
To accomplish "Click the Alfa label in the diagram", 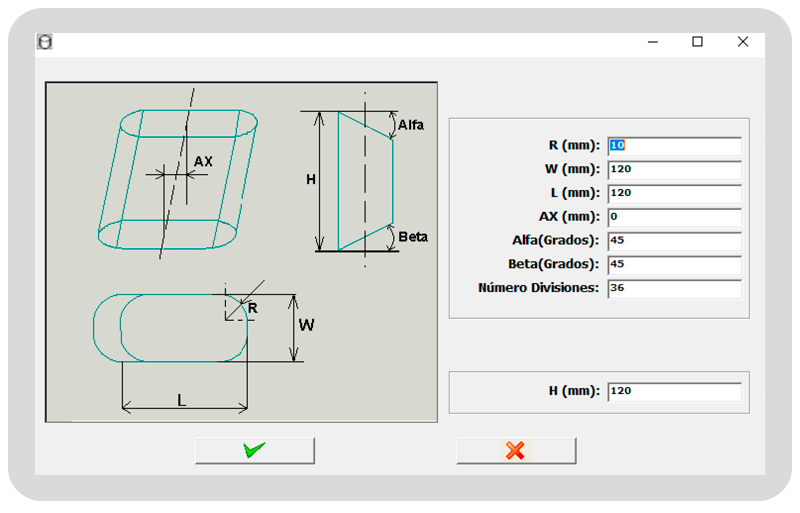I will tap(410, 126).
